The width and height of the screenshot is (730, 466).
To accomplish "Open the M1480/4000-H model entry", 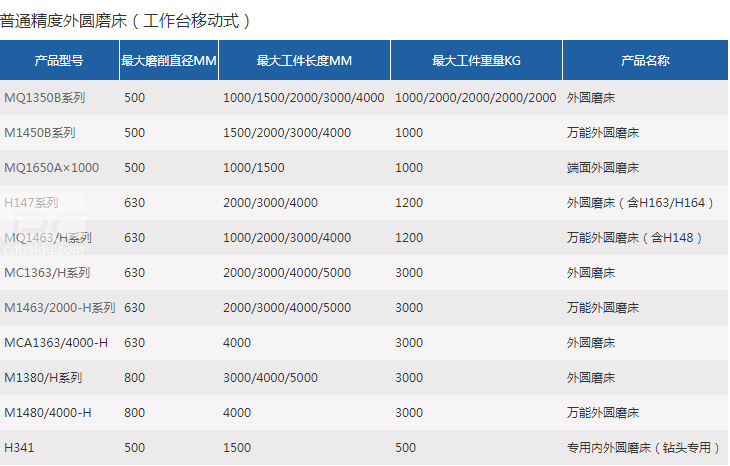I will point(48,413).
